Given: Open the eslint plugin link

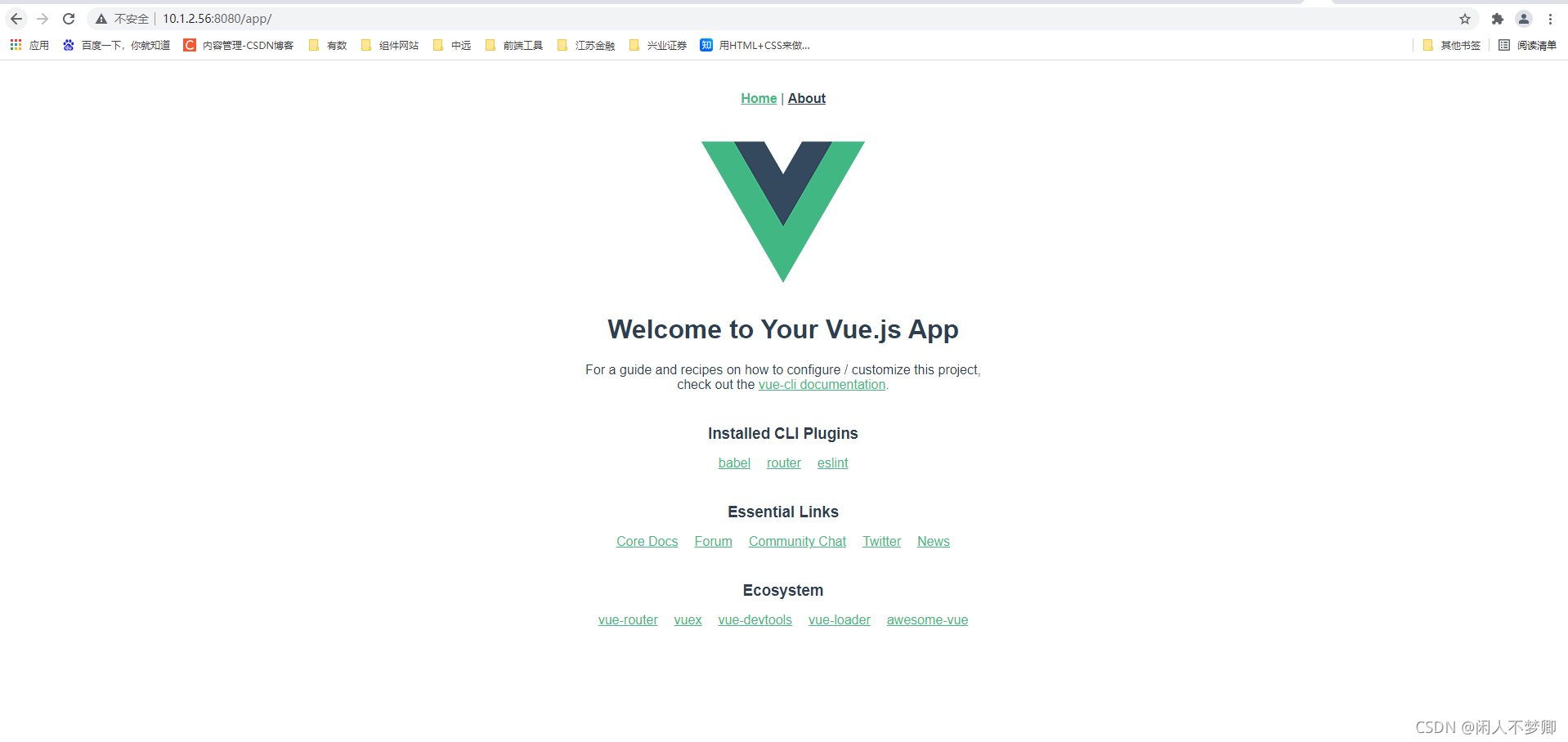Looking at the screenshot, I should (x=832, y=463).
